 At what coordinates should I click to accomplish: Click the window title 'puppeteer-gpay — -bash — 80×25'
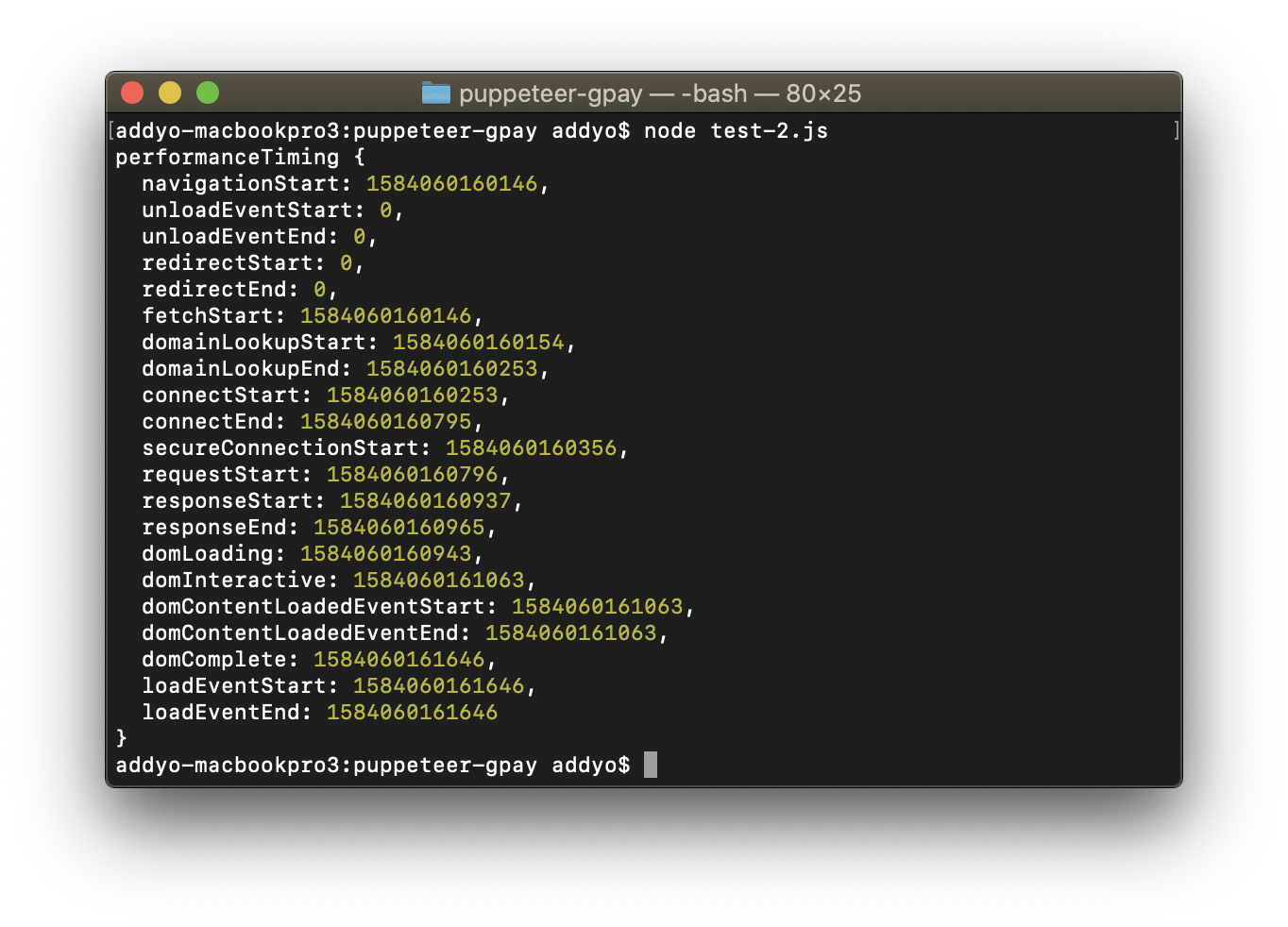[x=660, y=93]
